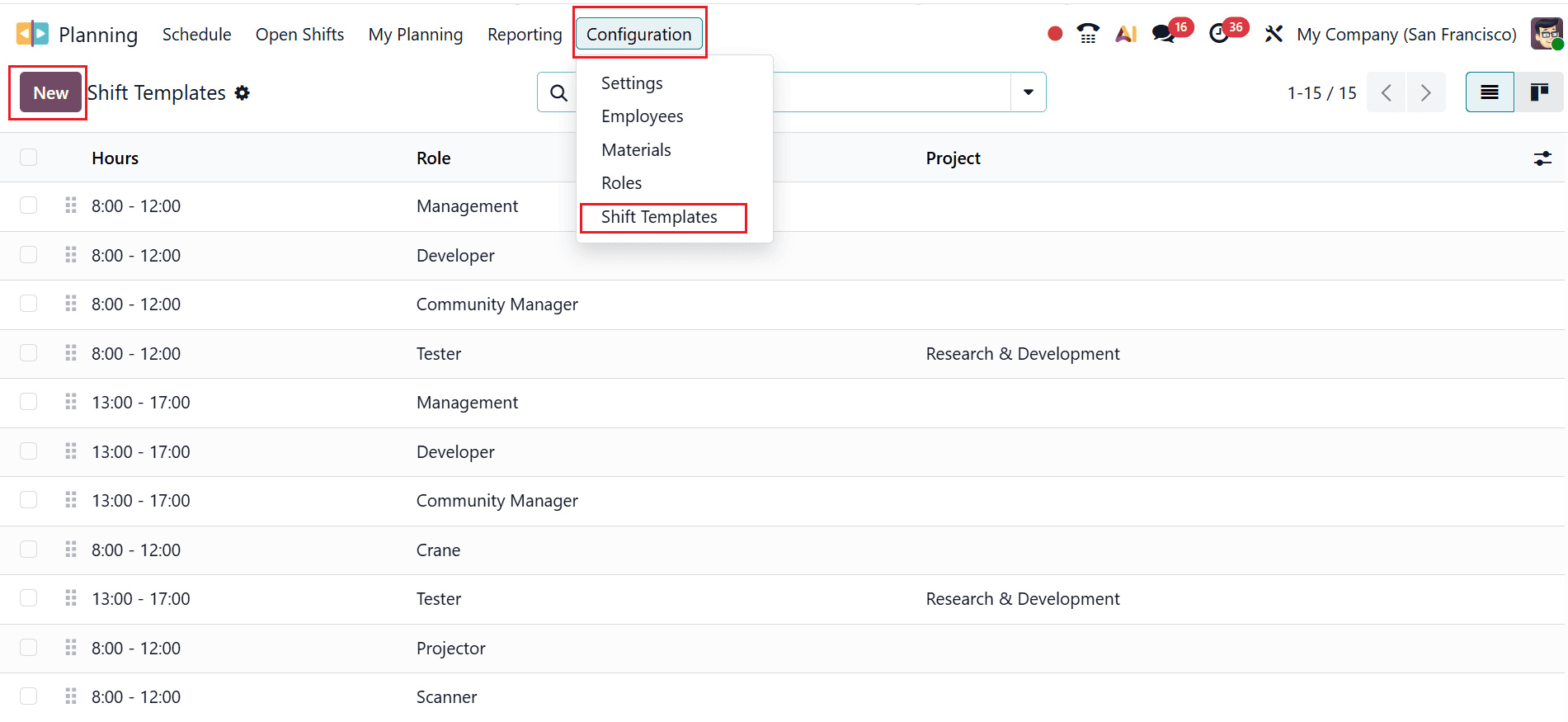Open the My Planning menu

click(416, 35)
